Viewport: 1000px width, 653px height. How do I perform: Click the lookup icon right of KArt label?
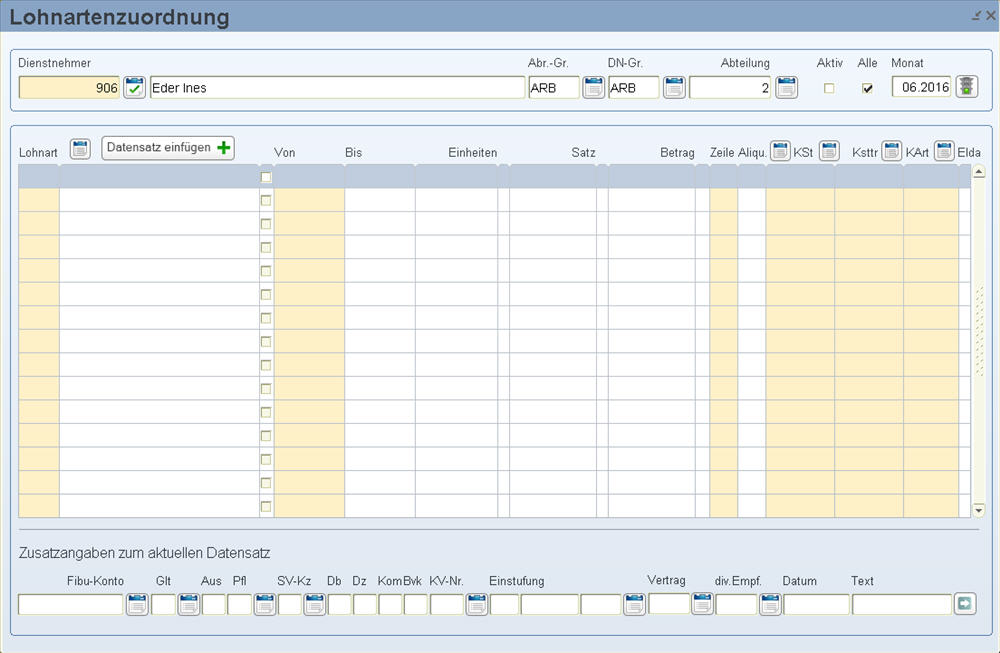944,151
